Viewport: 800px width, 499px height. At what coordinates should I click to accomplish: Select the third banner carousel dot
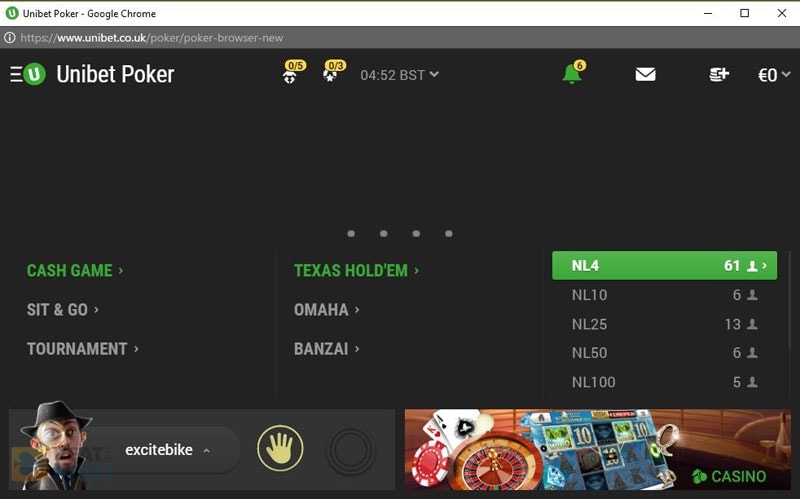416,234
